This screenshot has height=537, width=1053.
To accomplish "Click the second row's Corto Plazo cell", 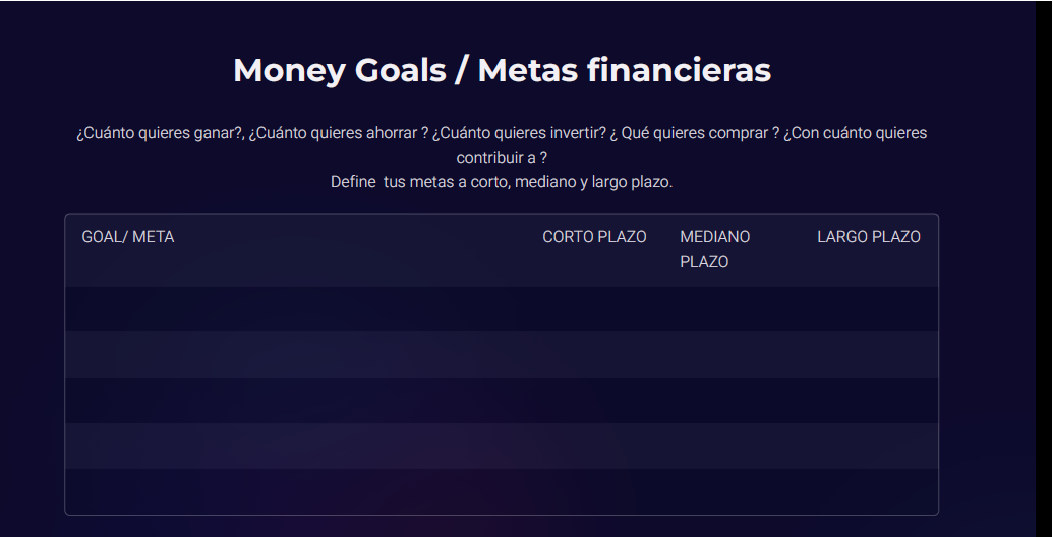I will (x=594, y=354).
